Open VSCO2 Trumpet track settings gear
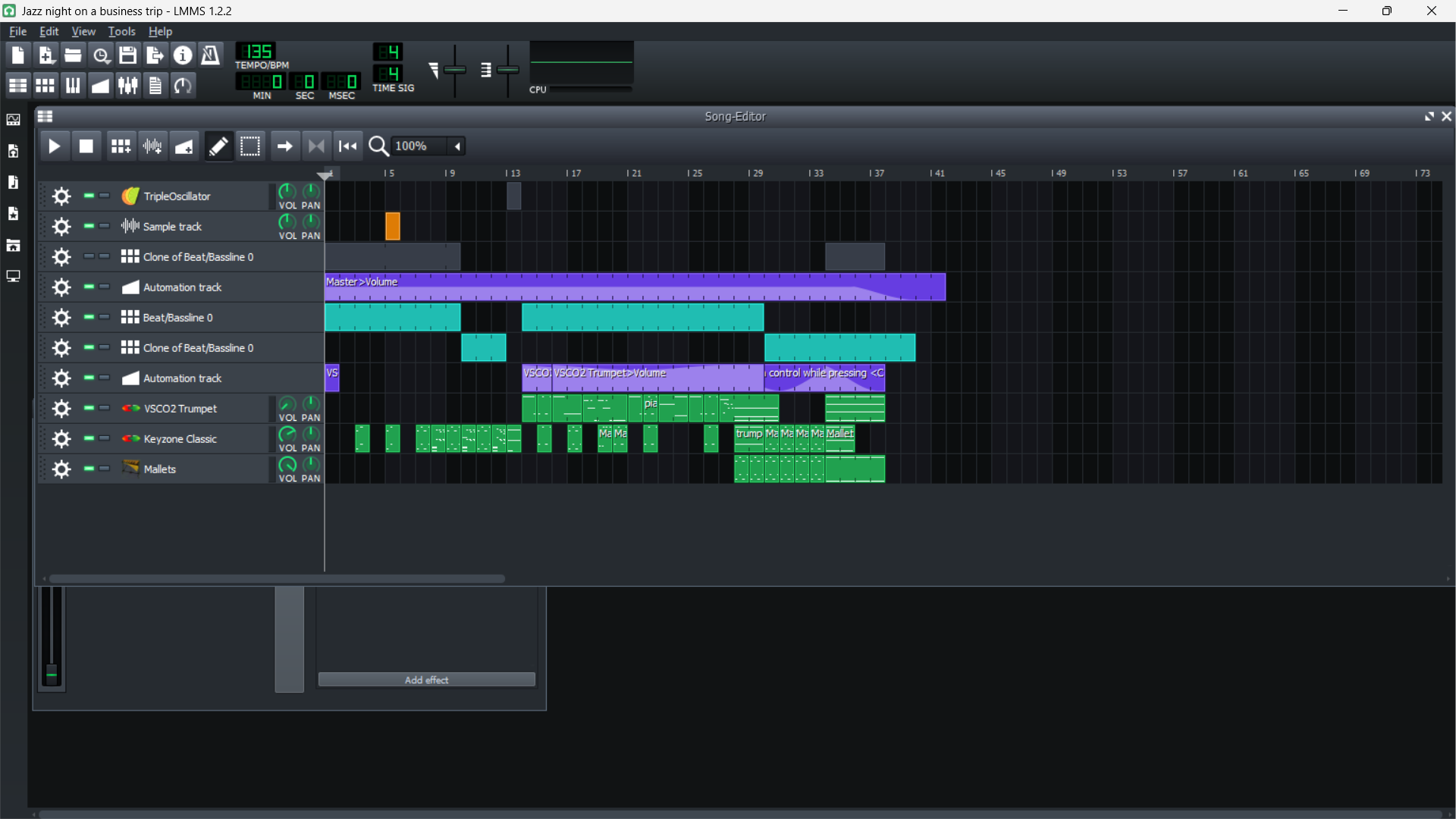Viewport: 1456px width, 819px height. pyautogui.click(x=61, y=409)
